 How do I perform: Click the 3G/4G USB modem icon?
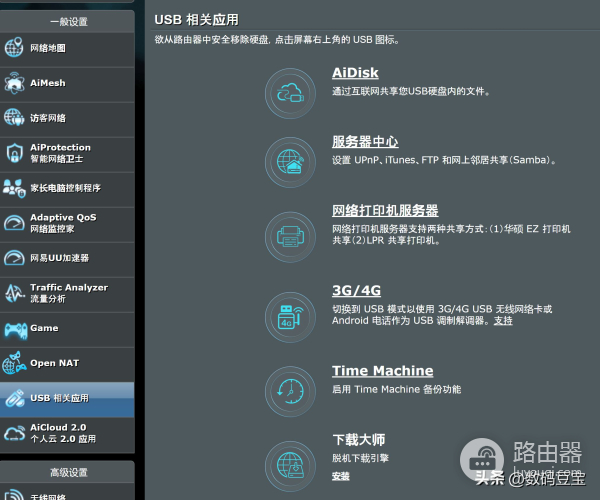tap(290, 317)
